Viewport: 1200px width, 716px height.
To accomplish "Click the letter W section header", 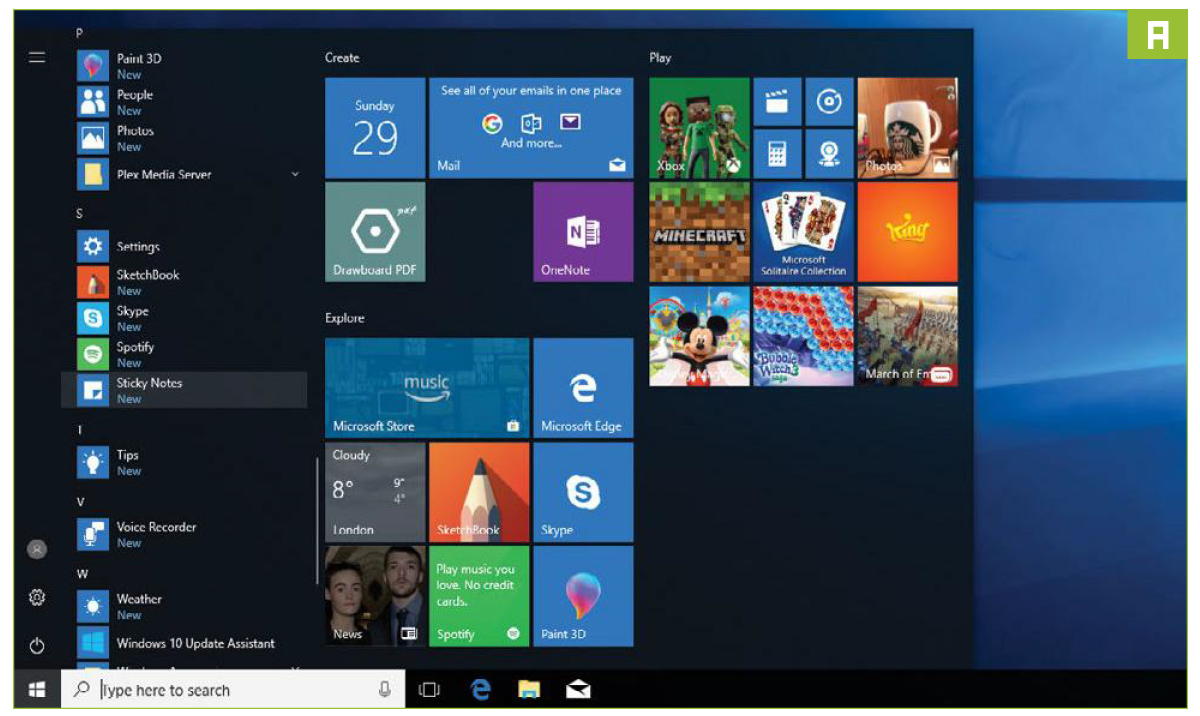I will click(81, 574).
